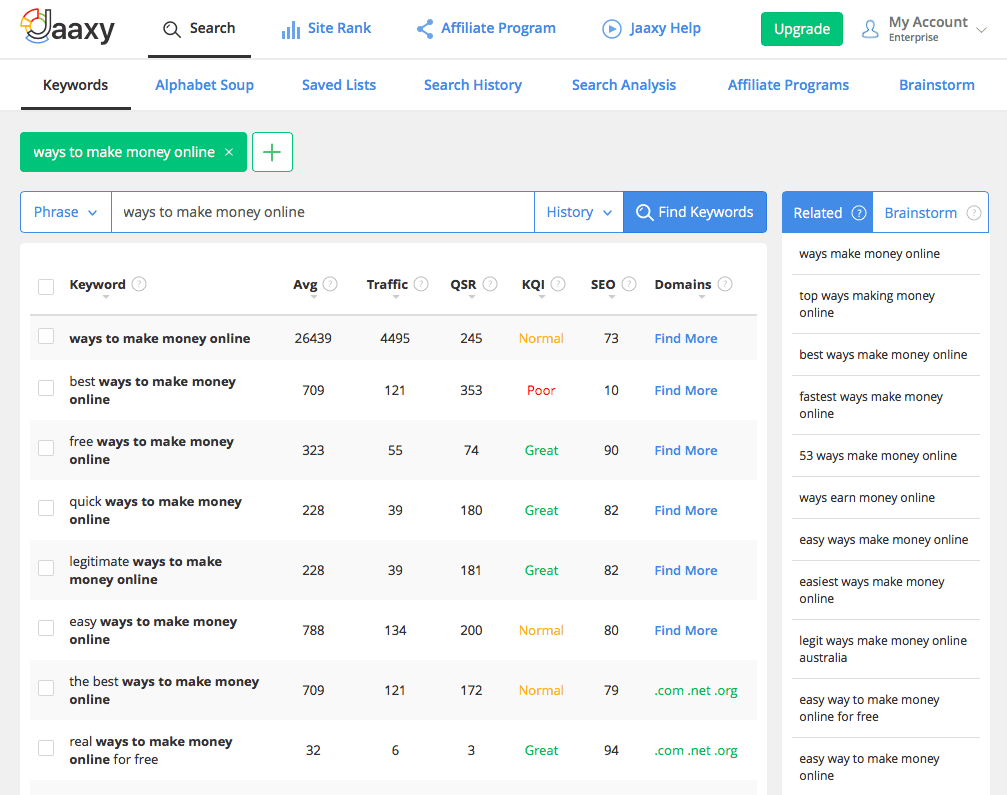Click the Search magnifier icon in top navigation
The image size is (1007, 795).
click(171, 29)
